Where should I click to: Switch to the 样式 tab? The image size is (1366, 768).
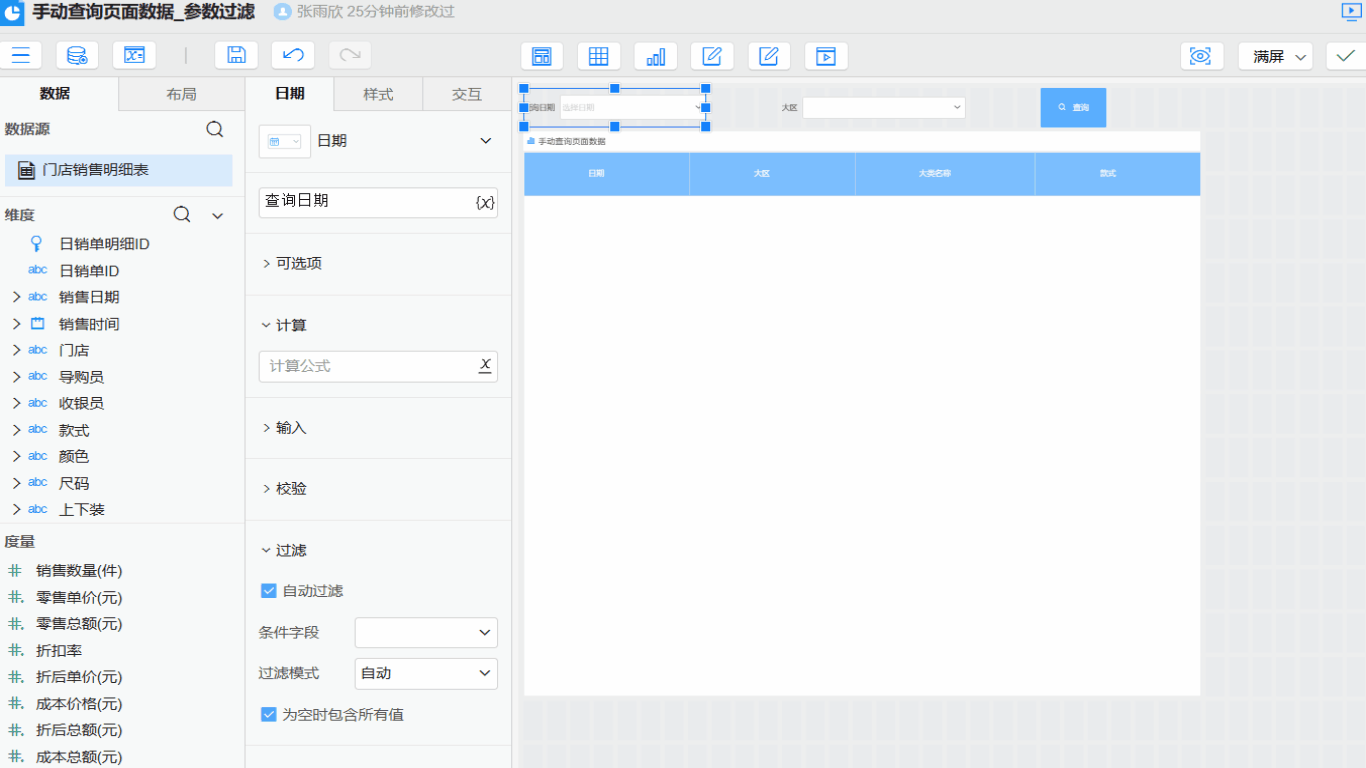click(x=378, y=95)
